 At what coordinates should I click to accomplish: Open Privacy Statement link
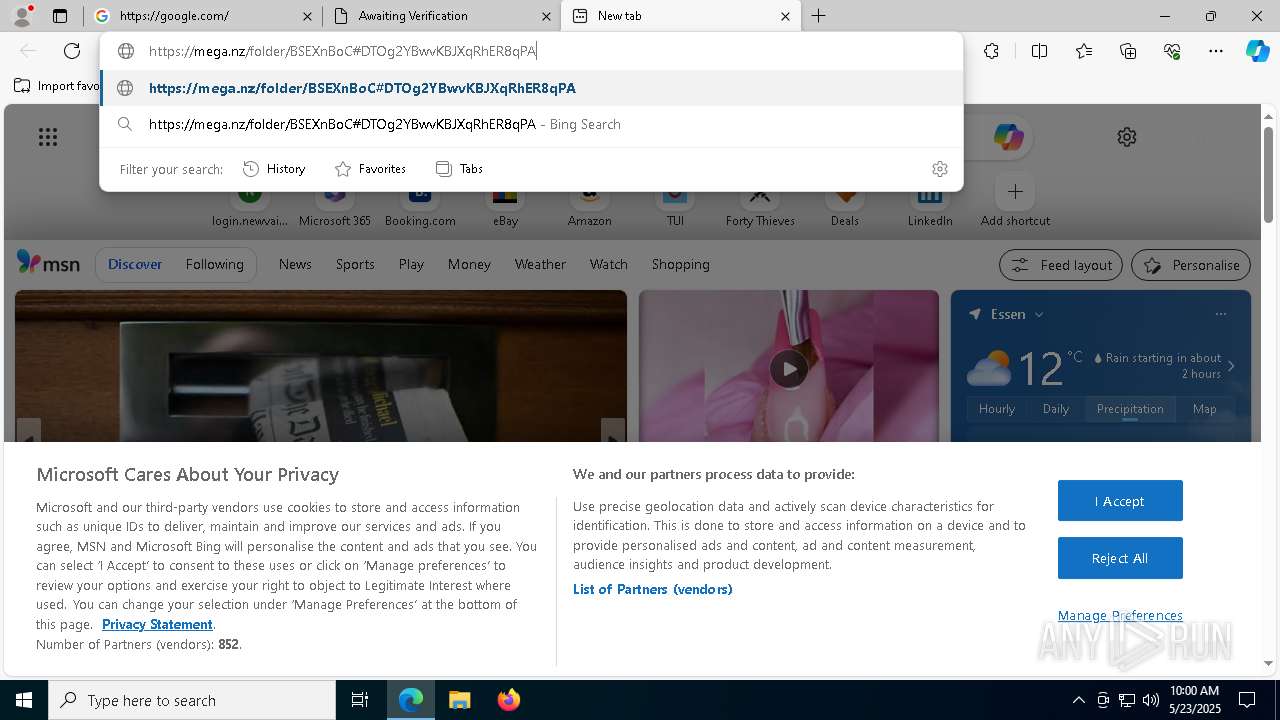pyautogui.click(x=157, y=624)
